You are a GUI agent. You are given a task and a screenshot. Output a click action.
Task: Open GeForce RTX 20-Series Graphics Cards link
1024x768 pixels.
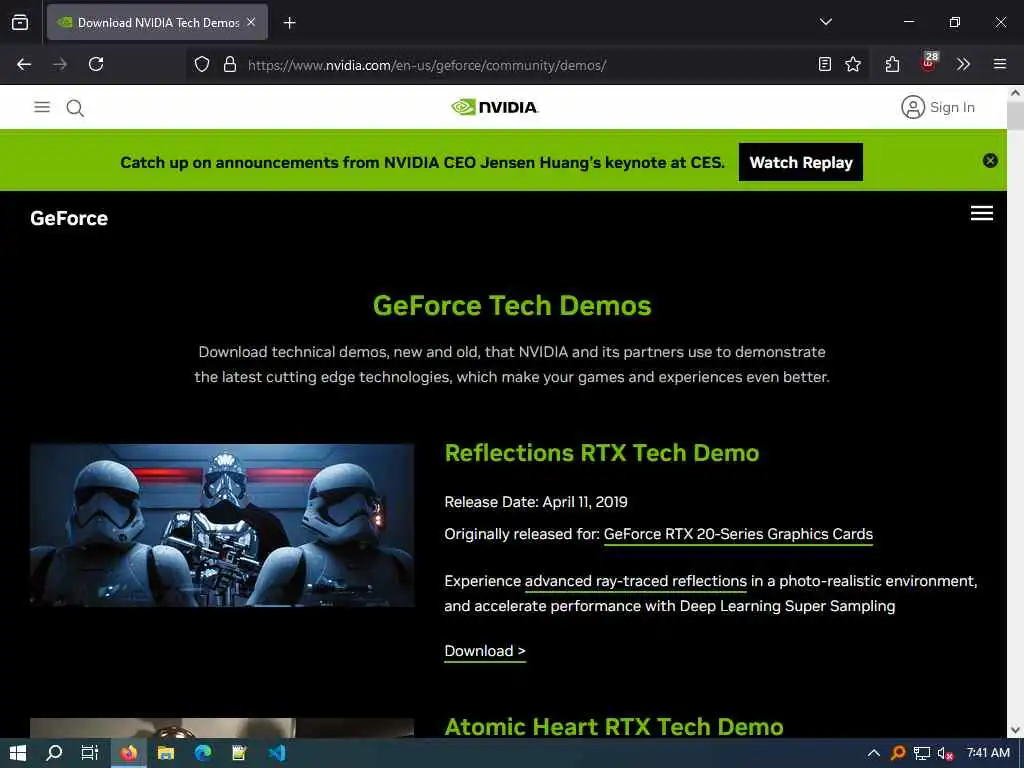(x=738, y=534)
